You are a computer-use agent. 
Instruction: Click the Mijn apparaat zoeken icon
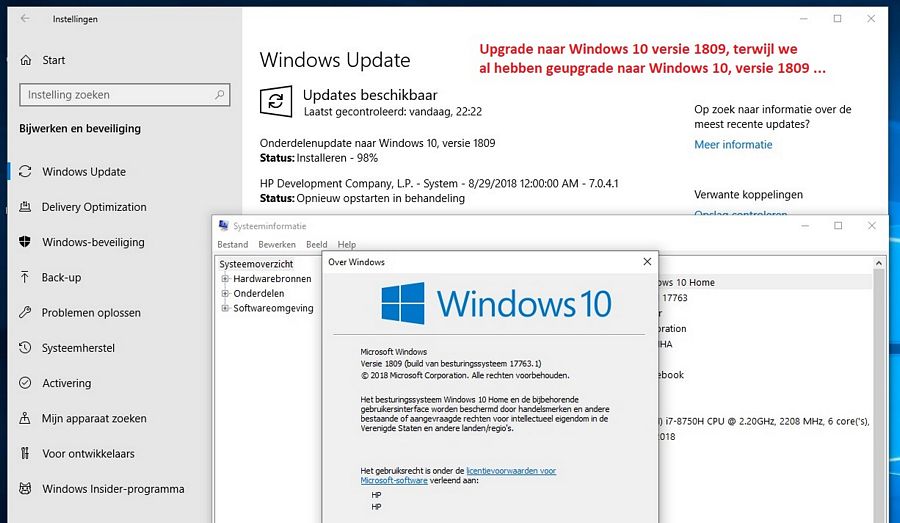[x=25, y=418]
